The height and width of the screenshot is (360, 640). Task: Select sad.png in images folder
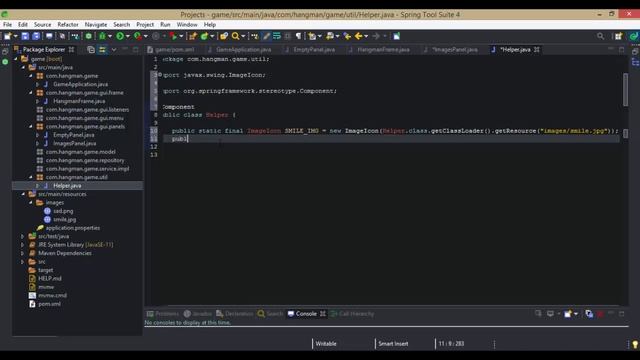click(63, 211)
